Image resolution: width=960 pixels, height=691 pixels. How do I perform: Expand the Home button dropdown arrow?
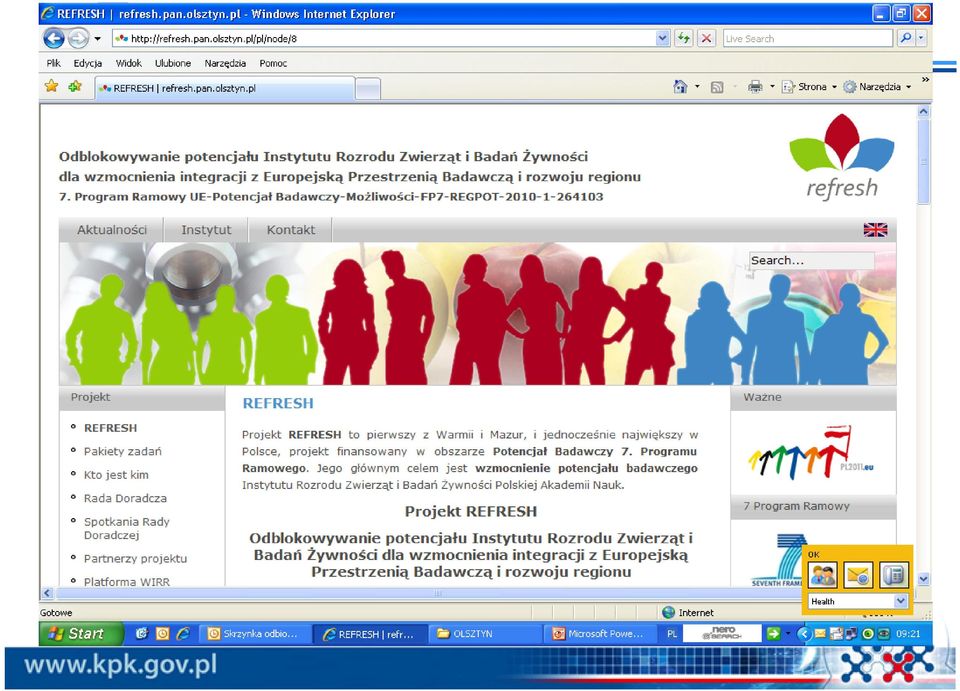coord(697,87)
